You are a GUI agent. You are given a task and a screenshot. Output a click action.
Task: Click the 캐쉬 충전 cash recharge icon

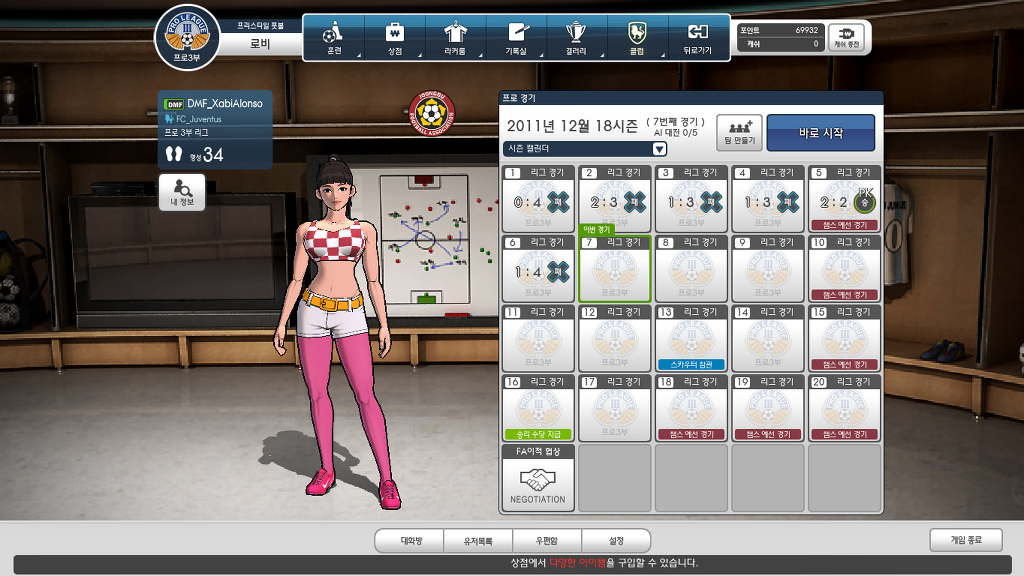846,37
